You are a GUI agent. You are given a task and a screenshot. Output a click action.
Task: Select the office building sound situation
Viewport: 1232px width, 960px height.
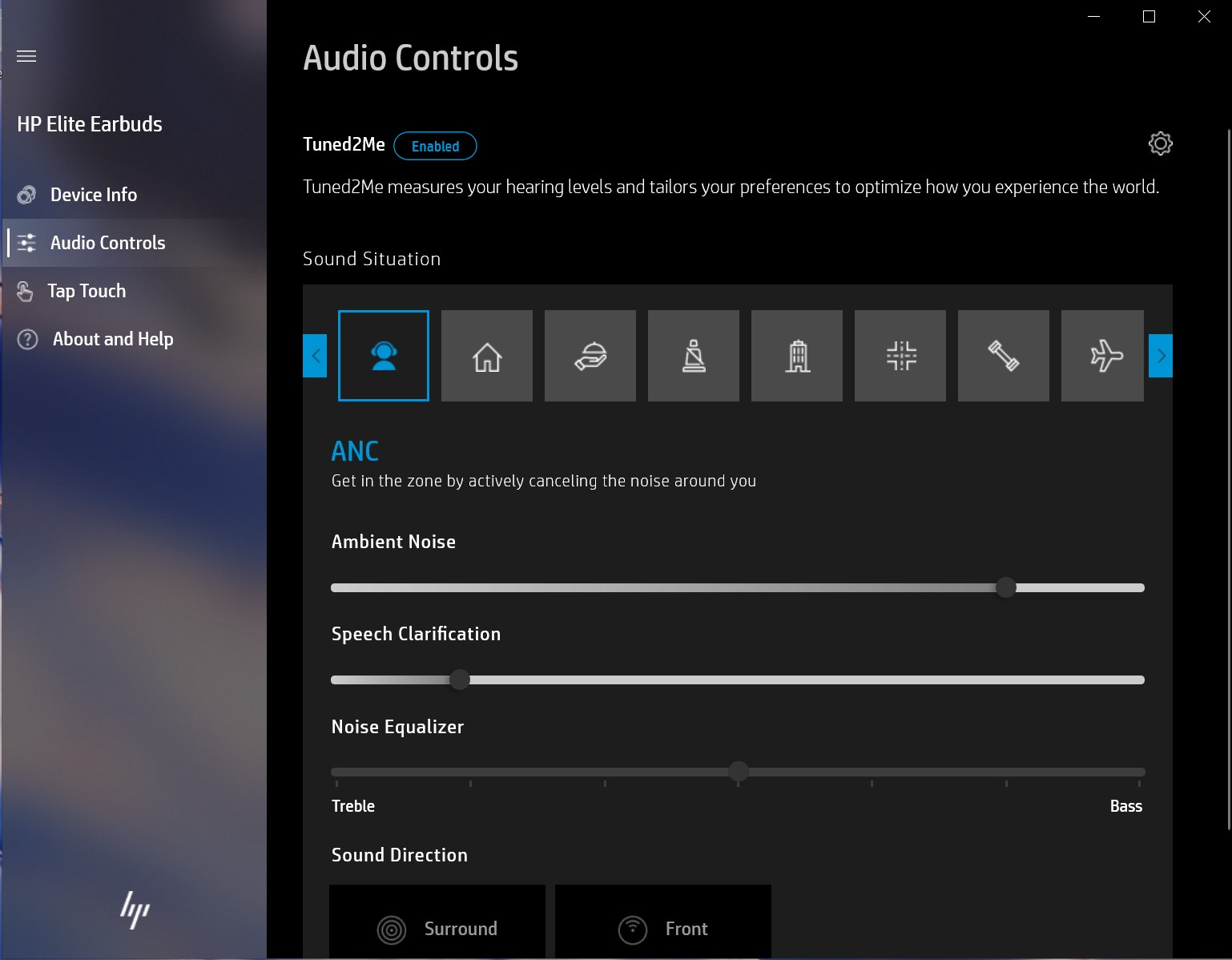click(x=797, y=356)
